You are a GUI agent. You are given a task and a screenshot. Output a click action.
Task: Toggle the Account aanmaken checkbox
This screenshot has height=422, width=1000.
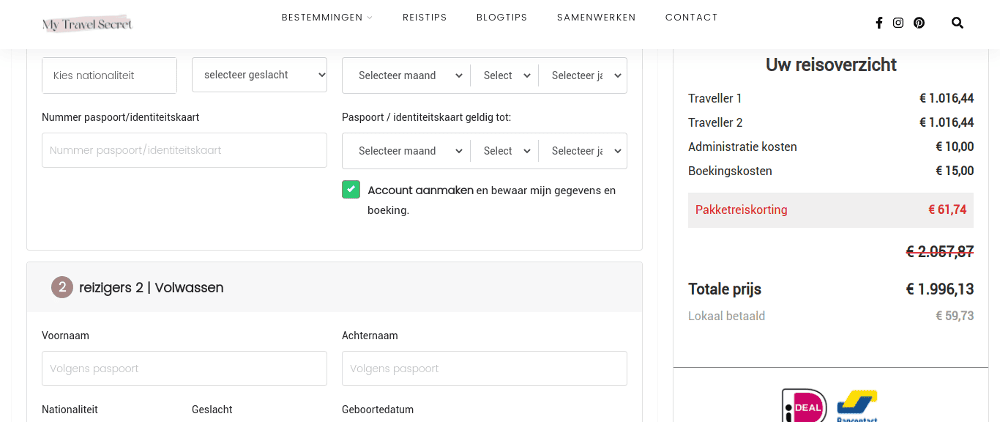(x=351, y=190)
